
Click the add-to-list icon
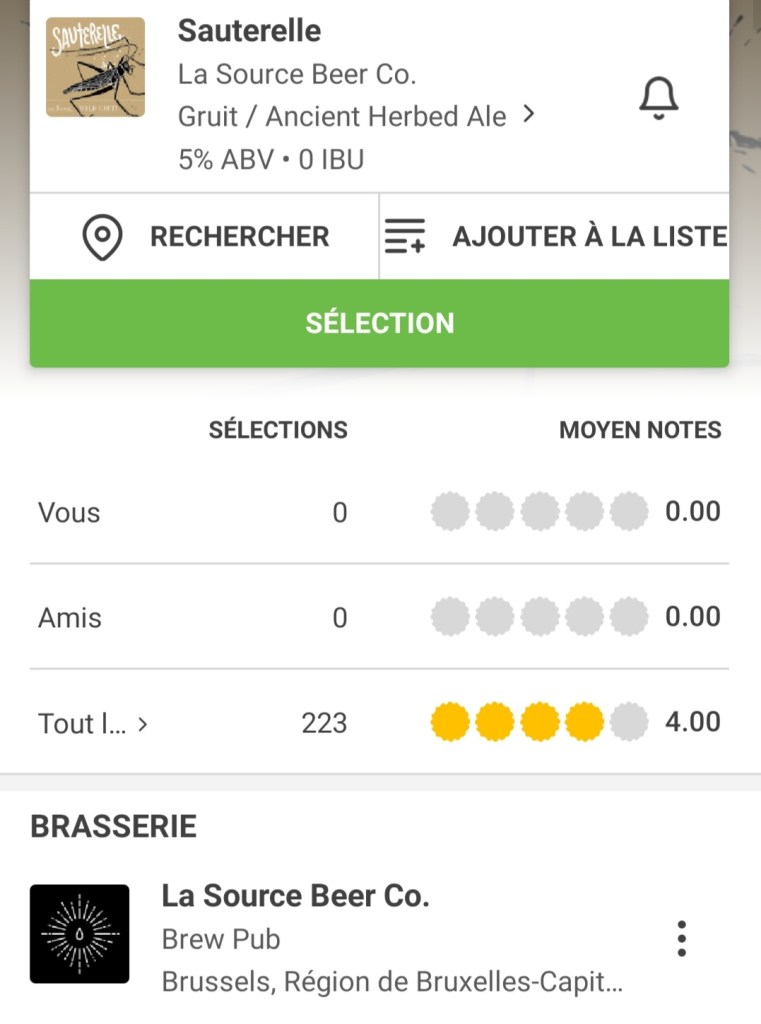pos(405,237)
